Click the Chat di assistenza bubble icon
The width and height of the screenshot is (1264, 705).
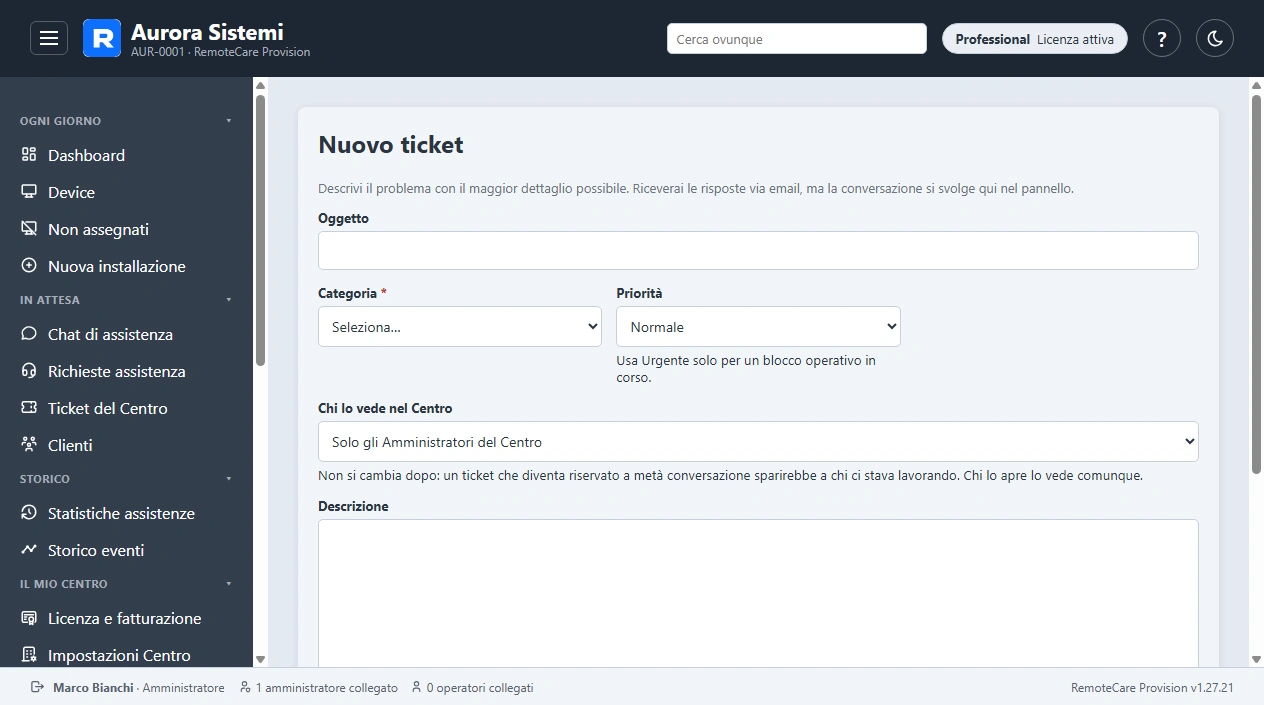click(29, 334)
